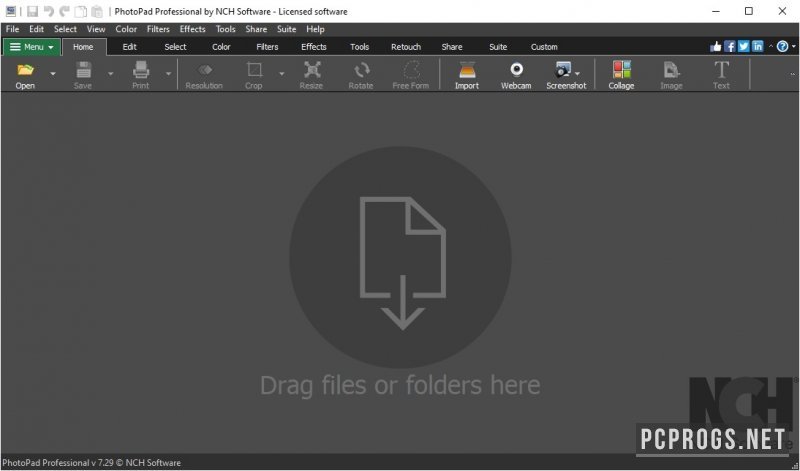This screenshot has height=471, width=800.
Task: Create a Collage with the Collage icon
Action: pyautogui.click(x=621, y=69)
